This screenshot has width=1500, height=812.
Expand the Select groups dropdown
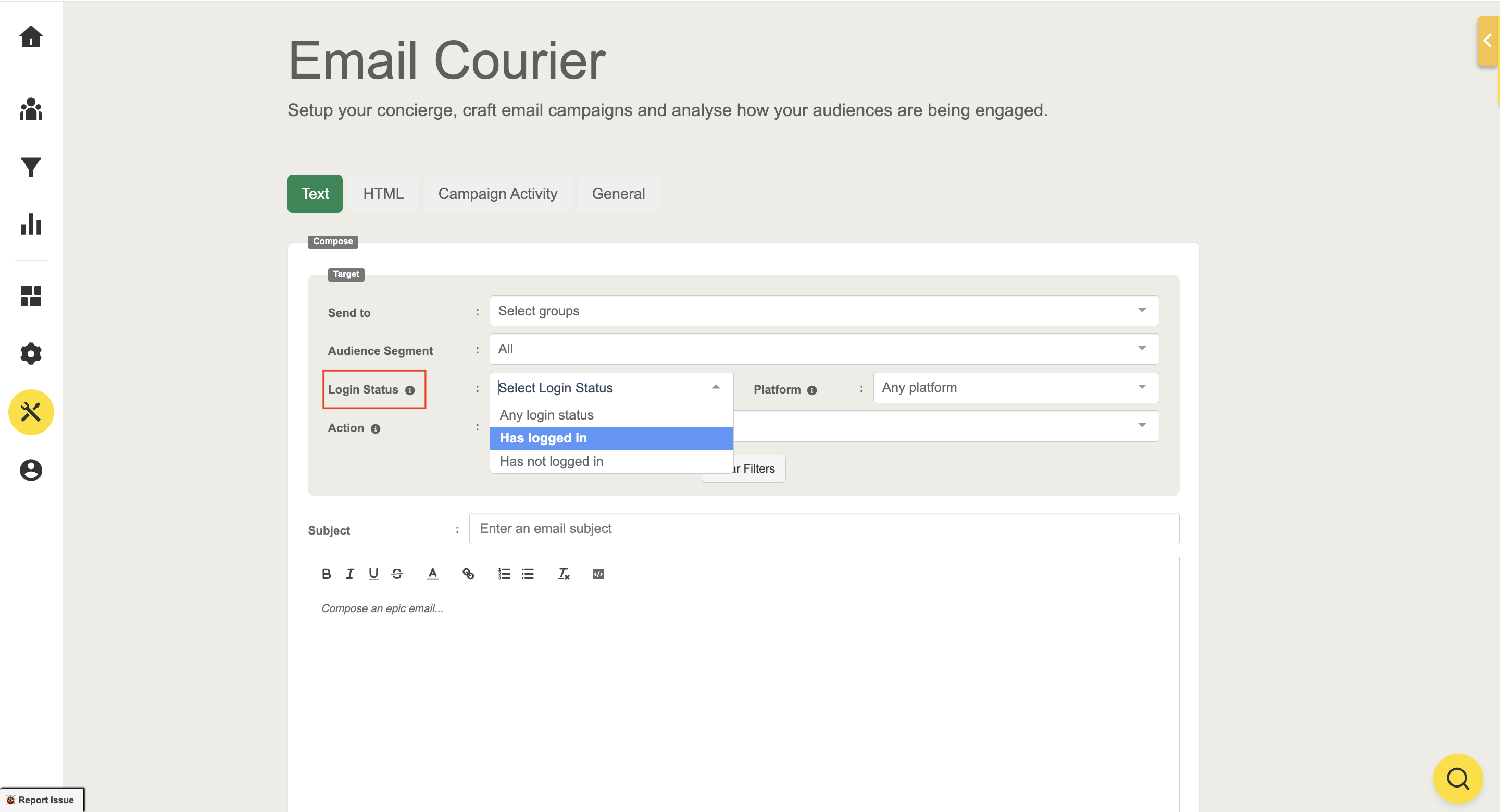(x=823, y=311)
